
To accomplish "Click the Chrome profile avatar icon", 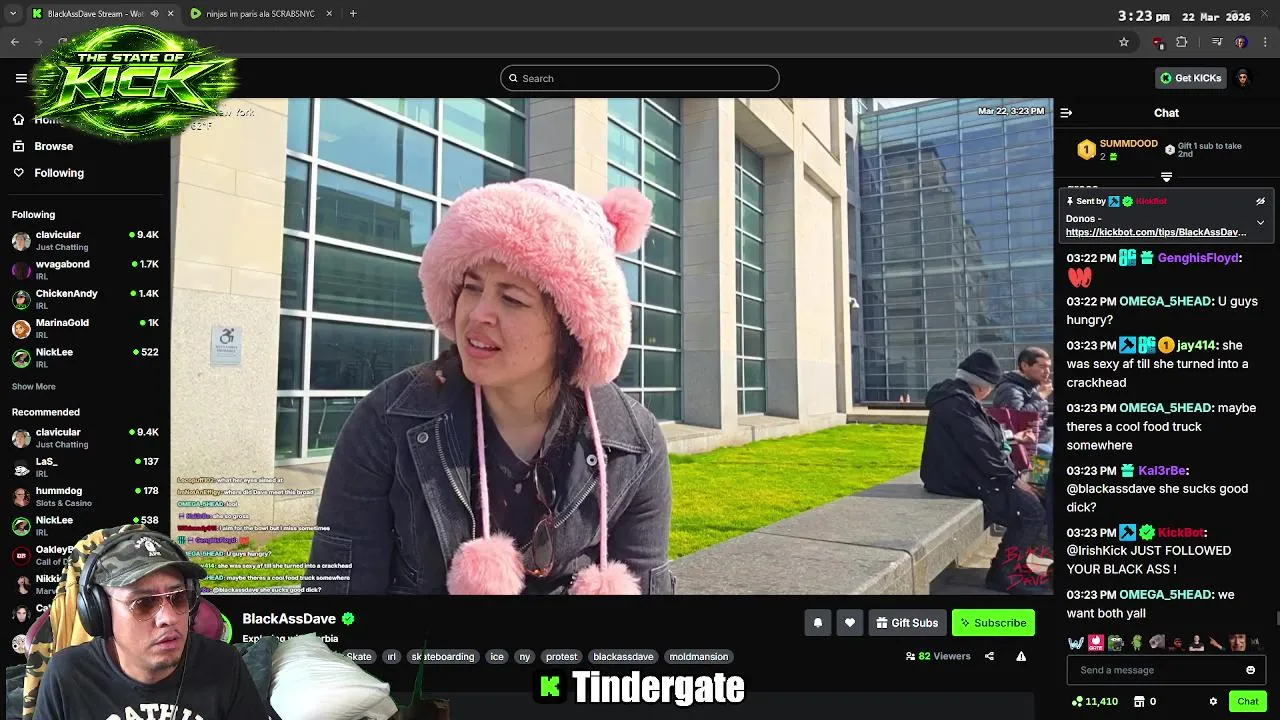I will pos(1241,42).
